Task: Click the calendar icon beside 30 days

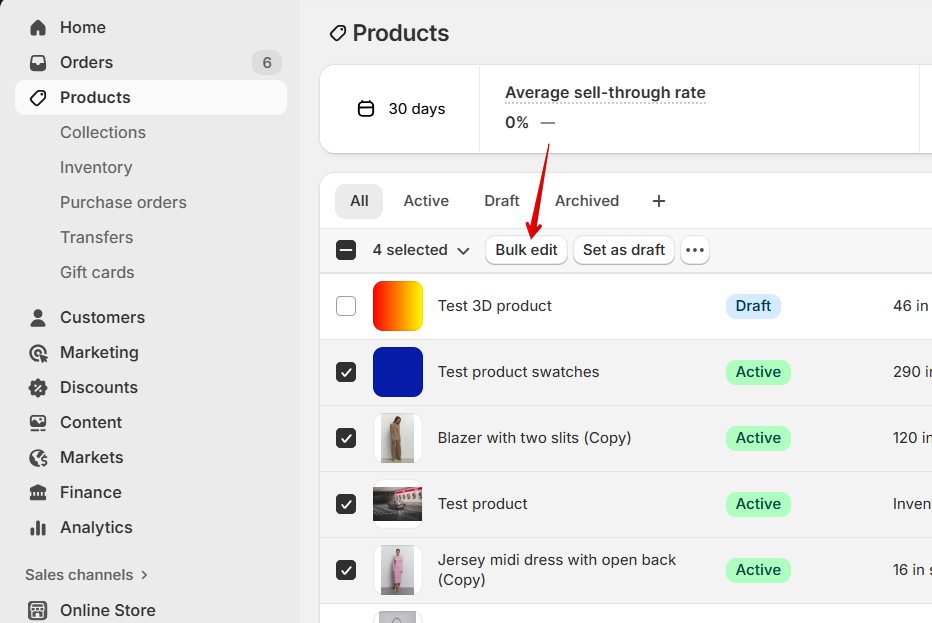Action: [x=366, y=109]
